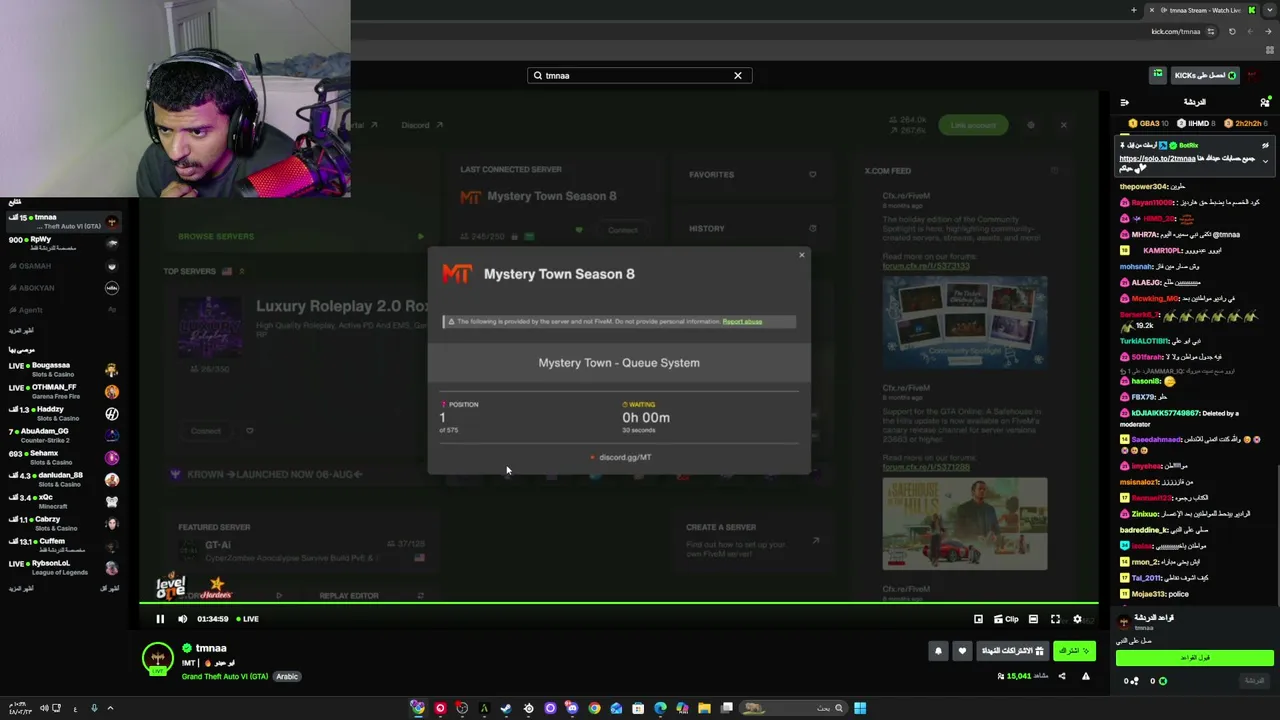Toggle notification bell for tmnaa
1280x720 pixels.
tap(938, 651)
